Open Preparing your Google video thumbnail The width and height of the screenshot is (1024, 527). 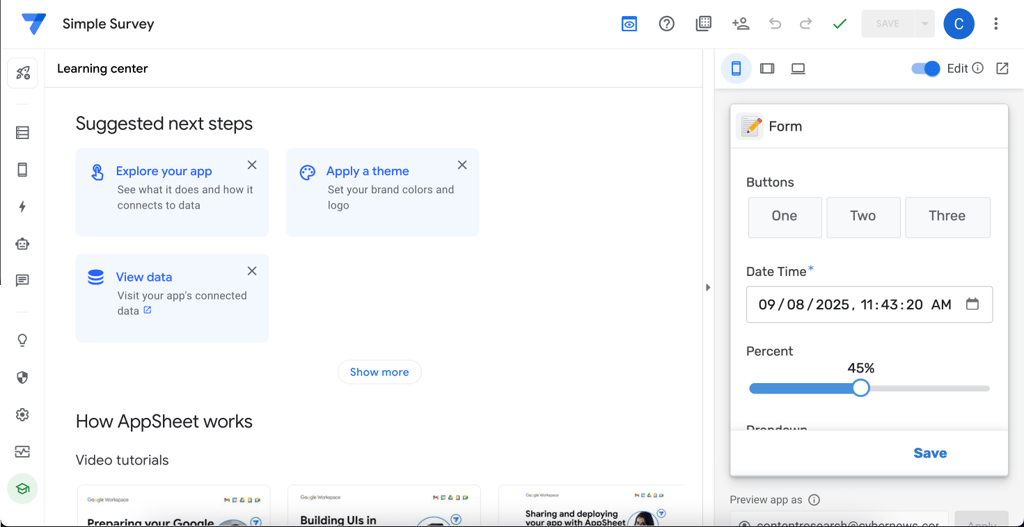coord(174,505)
